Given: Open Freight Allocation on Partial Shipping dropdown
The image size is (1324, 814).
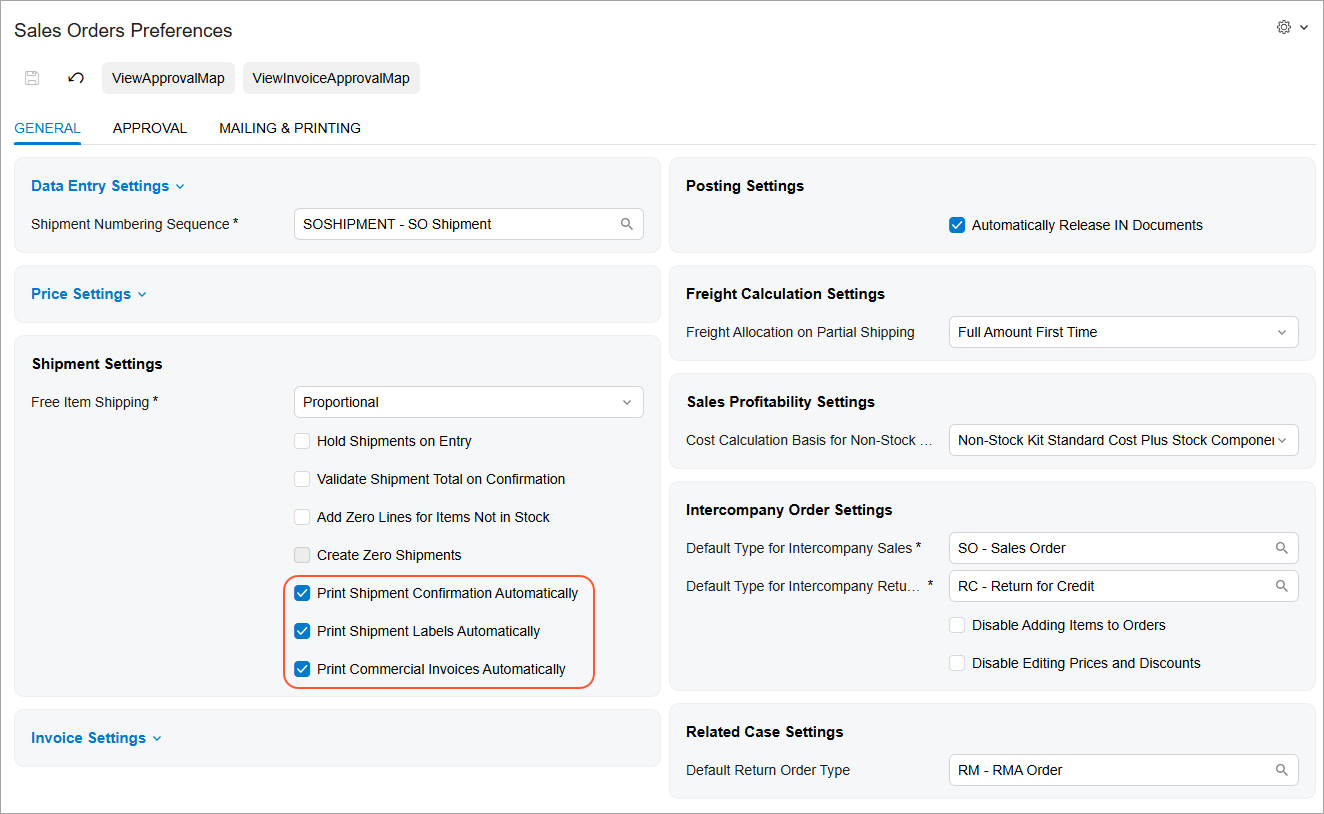Looking at the screenshot, I should [1124, 332].
